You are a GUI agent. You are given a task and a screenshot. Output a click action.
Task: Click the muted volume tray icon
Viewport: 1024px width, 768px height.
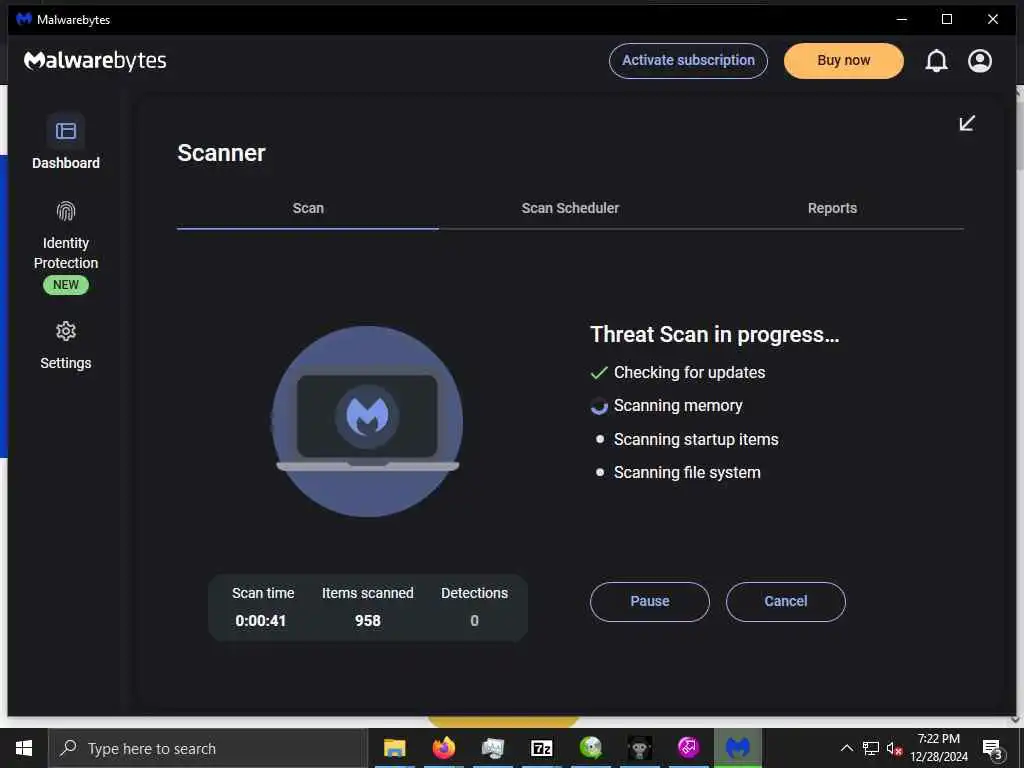point(894,748)
